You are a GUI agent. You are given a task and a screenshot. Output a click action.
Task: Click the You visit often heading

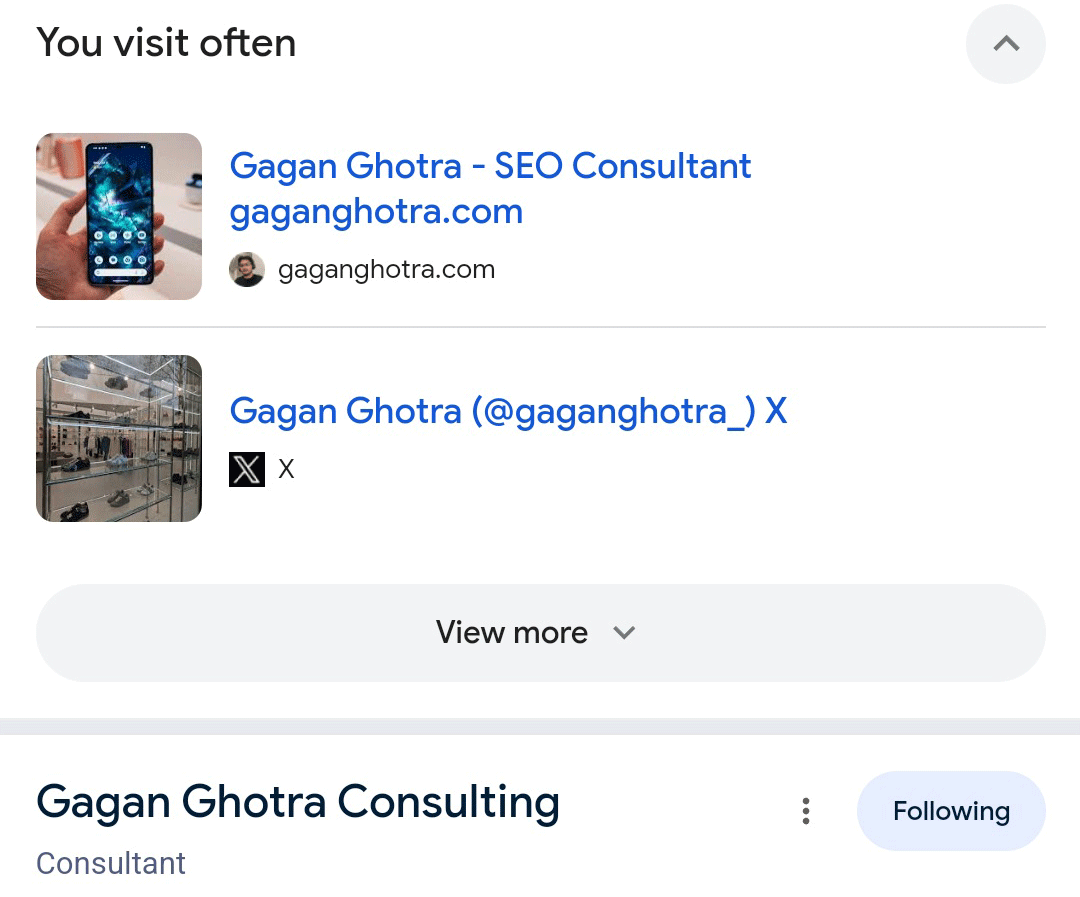click(166, 43)
